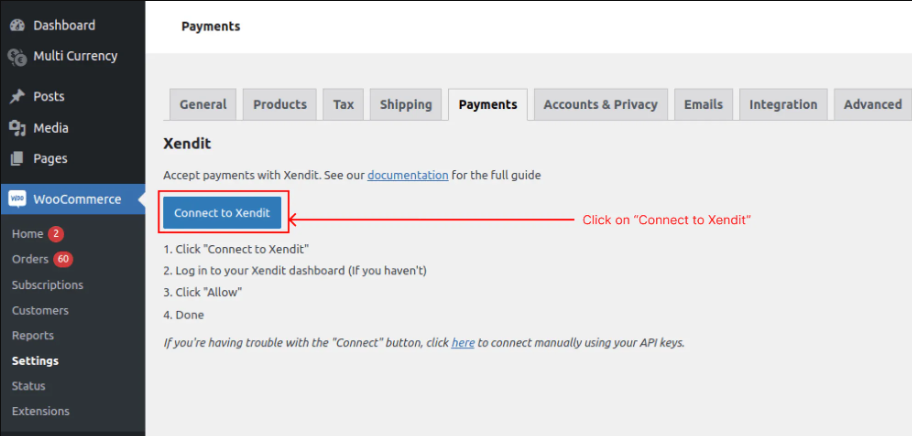This screenshot has width=912, height=436.
Task: Switch to the Advanced tab
Action: pos(872,105)
